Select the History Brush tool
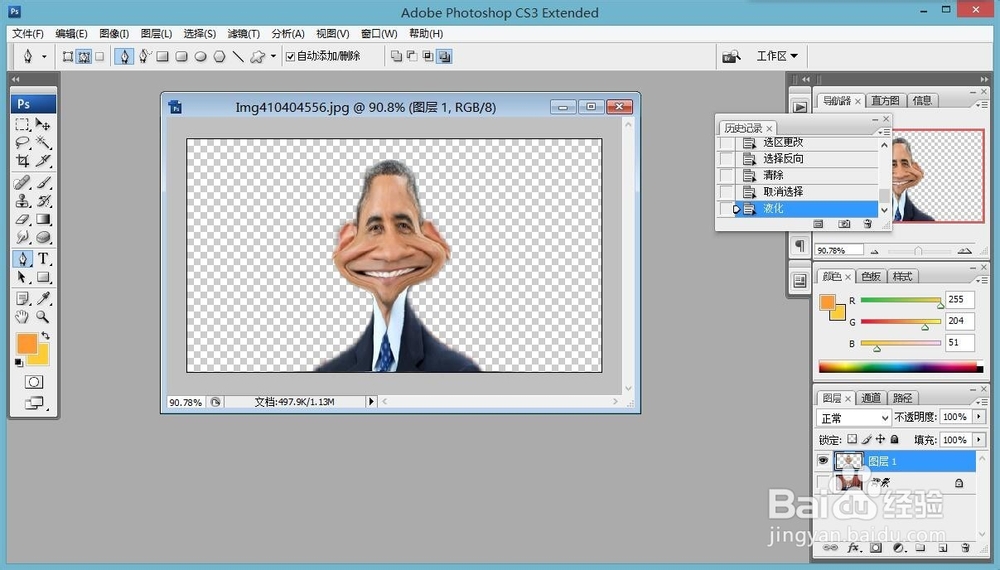The image size is (1000, 570). 43,201
